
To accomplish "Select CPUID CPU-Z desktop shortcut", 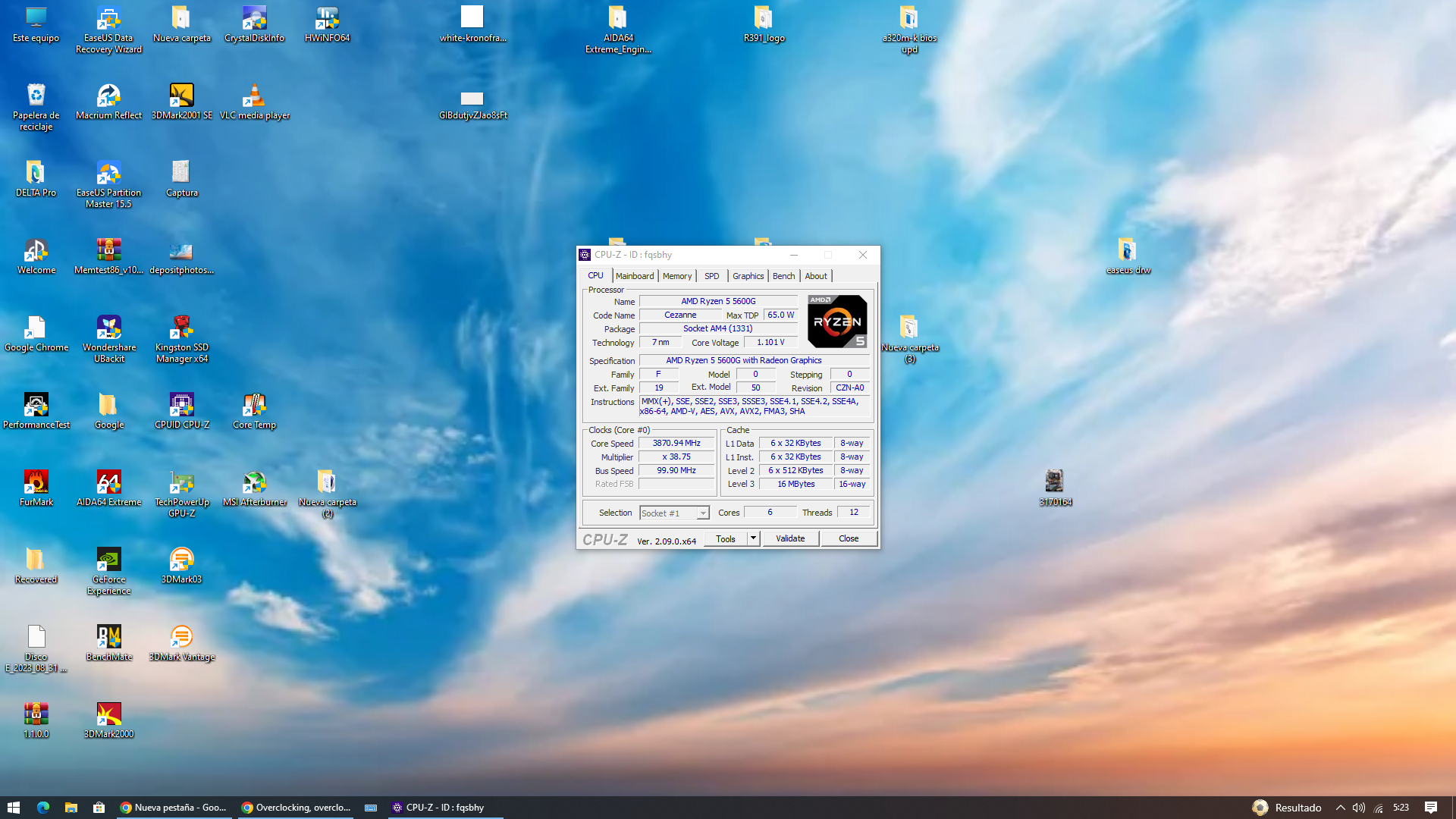I will (x=181, y=411).
